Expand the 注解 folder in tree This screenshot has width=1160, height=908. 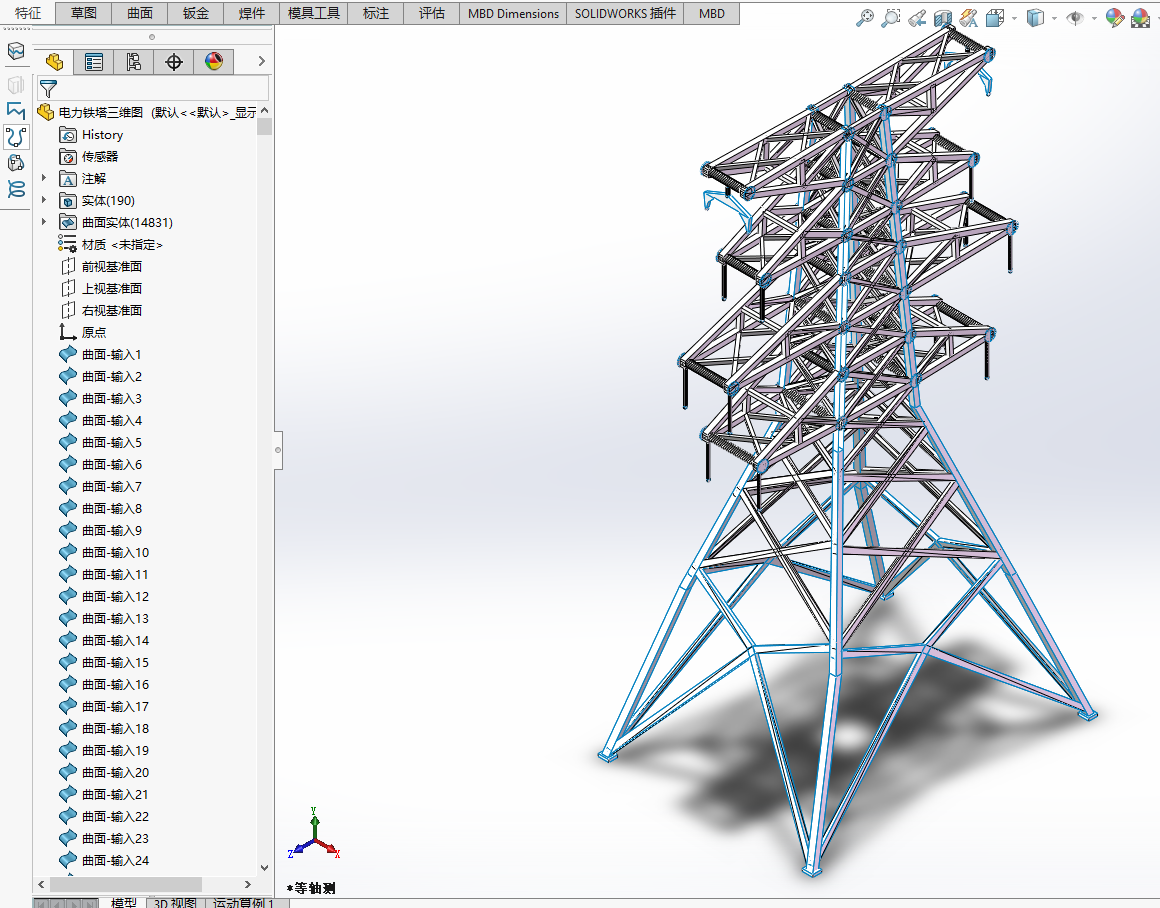point(44,178)
